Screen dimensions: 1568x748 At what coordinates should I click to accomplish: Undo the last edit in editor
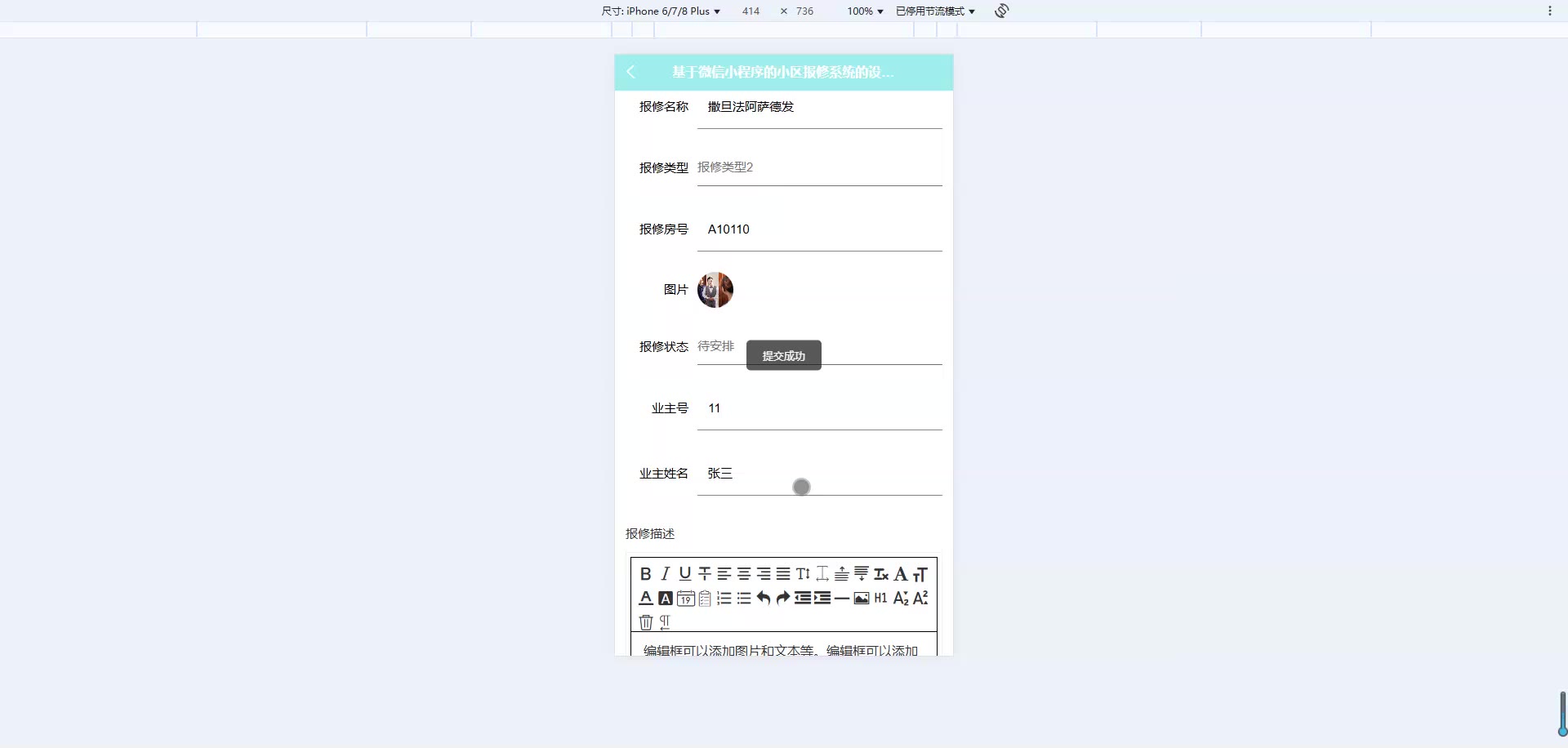click(x=763, y=599)
